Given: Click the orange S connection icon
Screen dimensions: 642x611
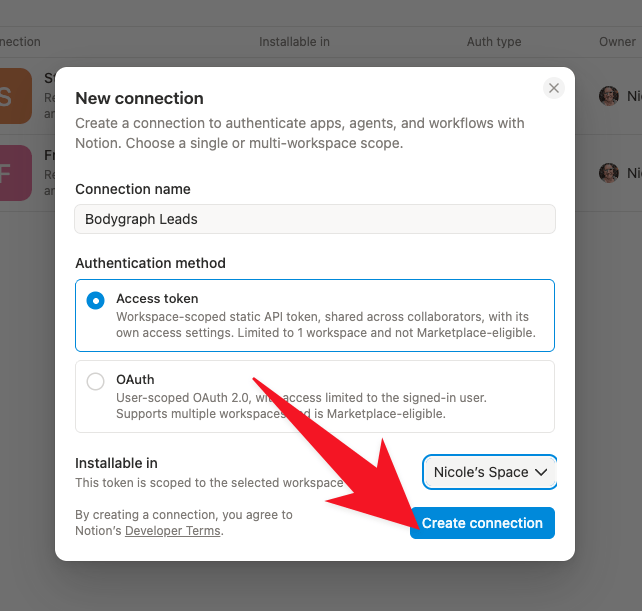Looking at the screenshot, I should click(16, 96).
